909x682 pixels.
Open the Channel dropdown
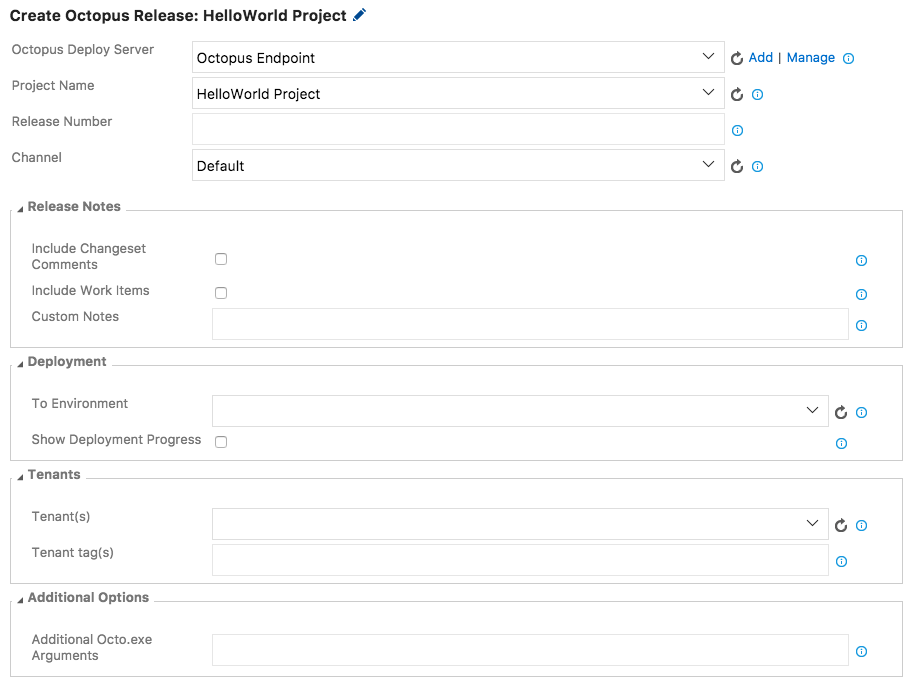458,165
